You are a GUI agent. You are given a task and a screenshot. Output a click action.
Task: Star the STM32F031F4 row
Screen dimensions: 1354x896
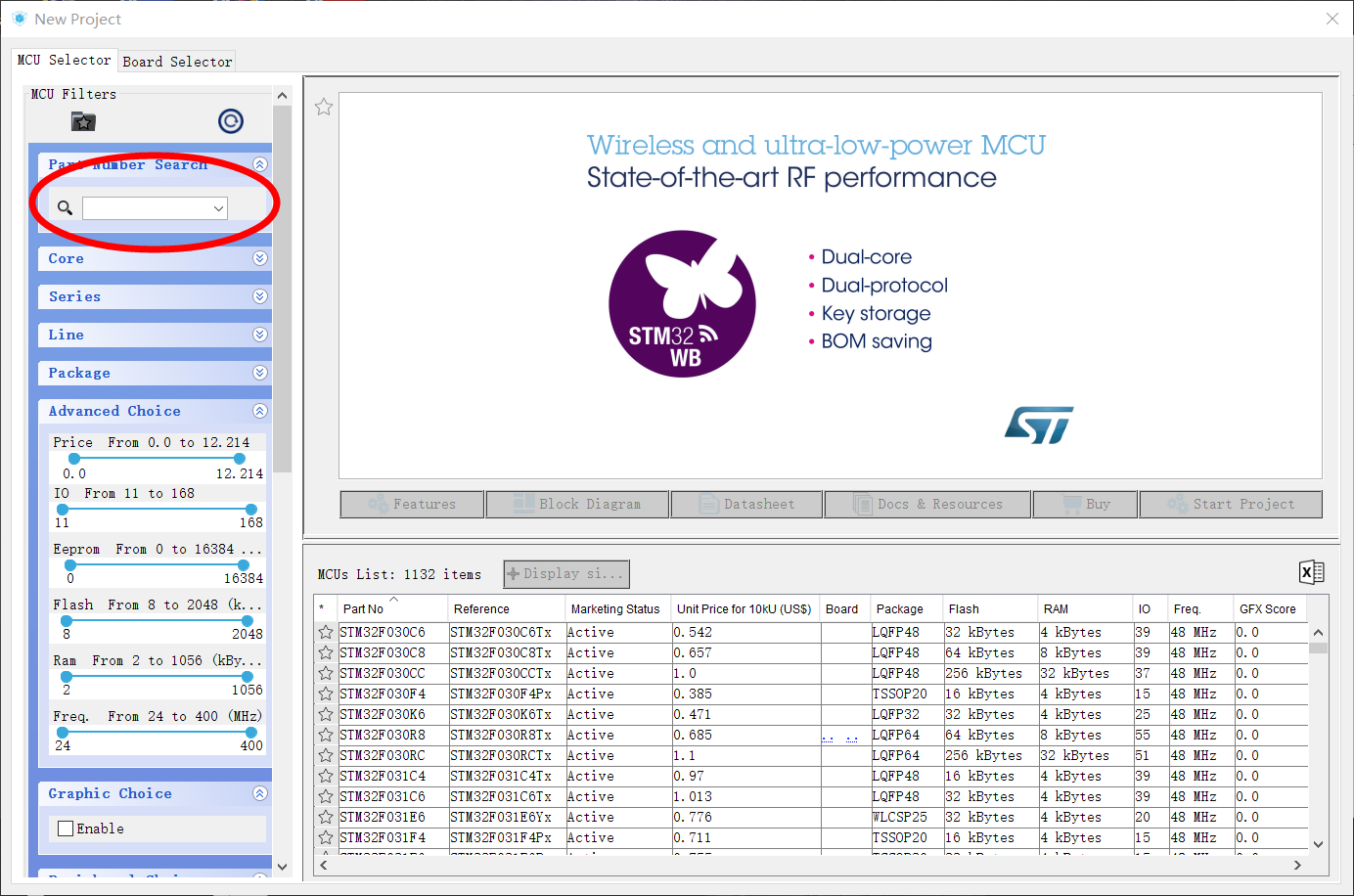tap(326, 838)
